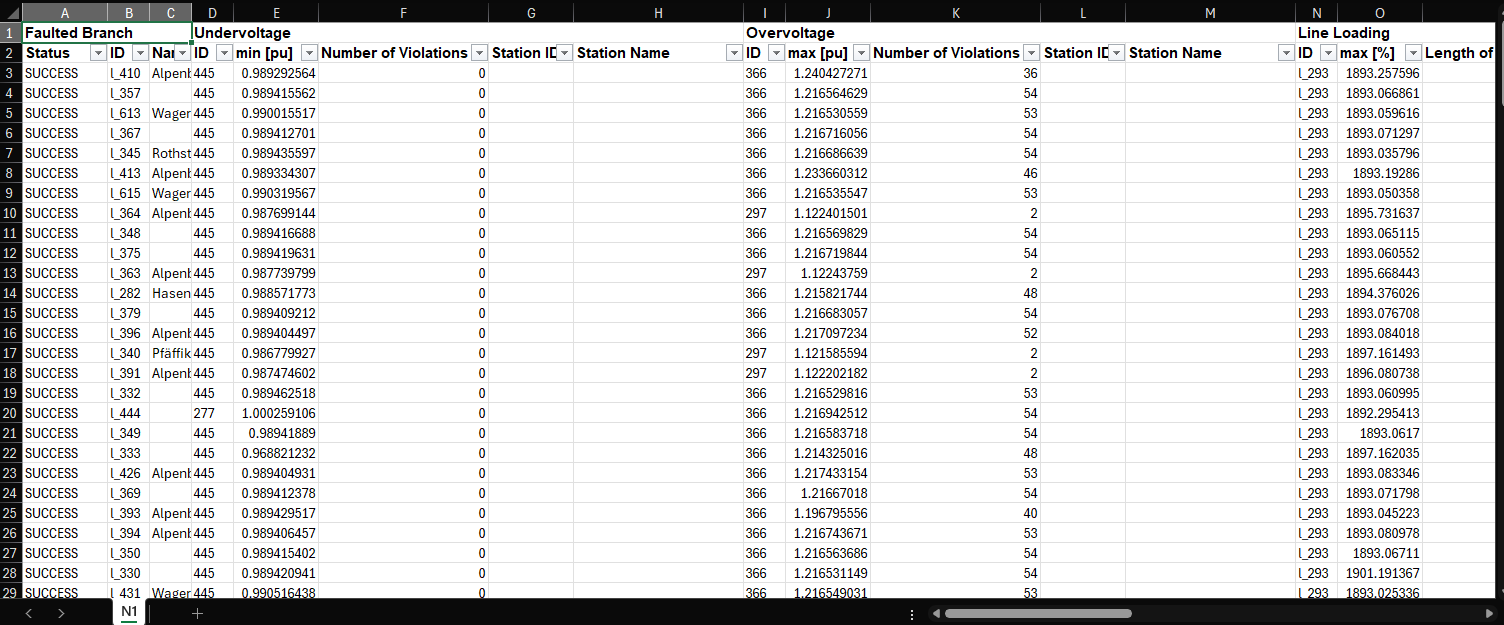Image resolution: width=1504 pixels, height=625 pixels.
Task: Click the Select All corner triangle
Action: (x=11, y=12)
